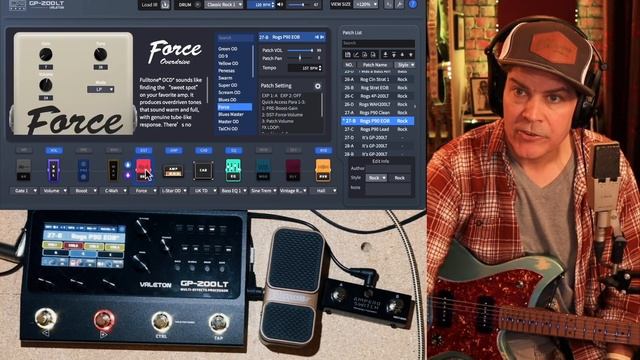The width and height of the screenshot is (640, 360).
Task: Open the Classic Rock 1 drum dropdown
Action: (x=224, y=5)
